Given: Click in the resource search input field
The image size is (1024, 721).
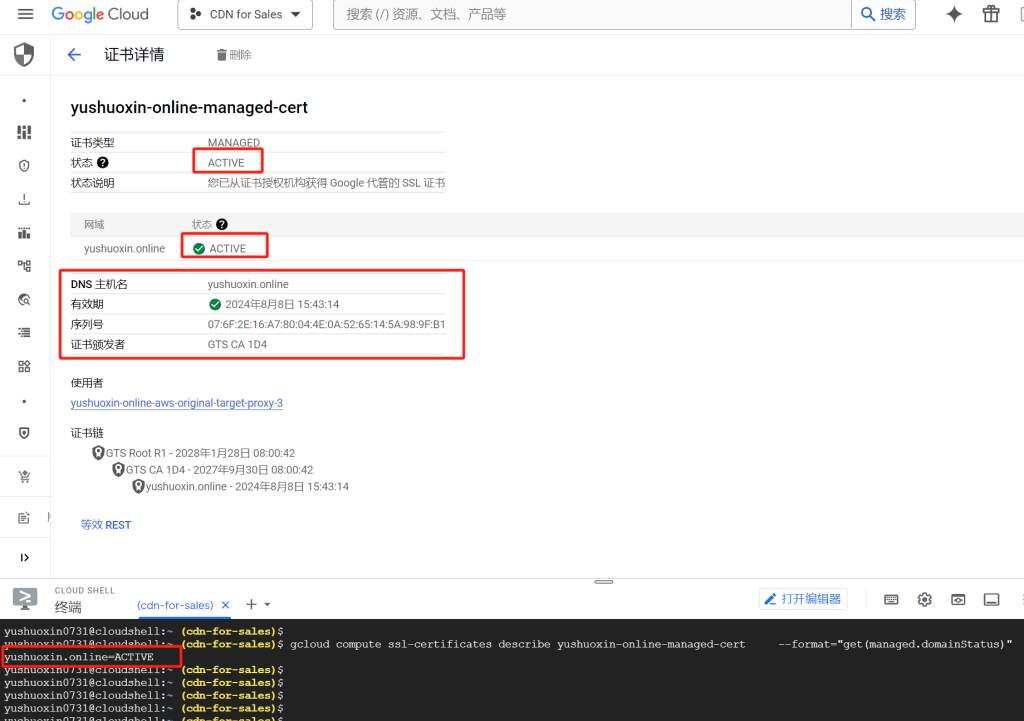Looking at the screenshot, I should coord(590,15).
